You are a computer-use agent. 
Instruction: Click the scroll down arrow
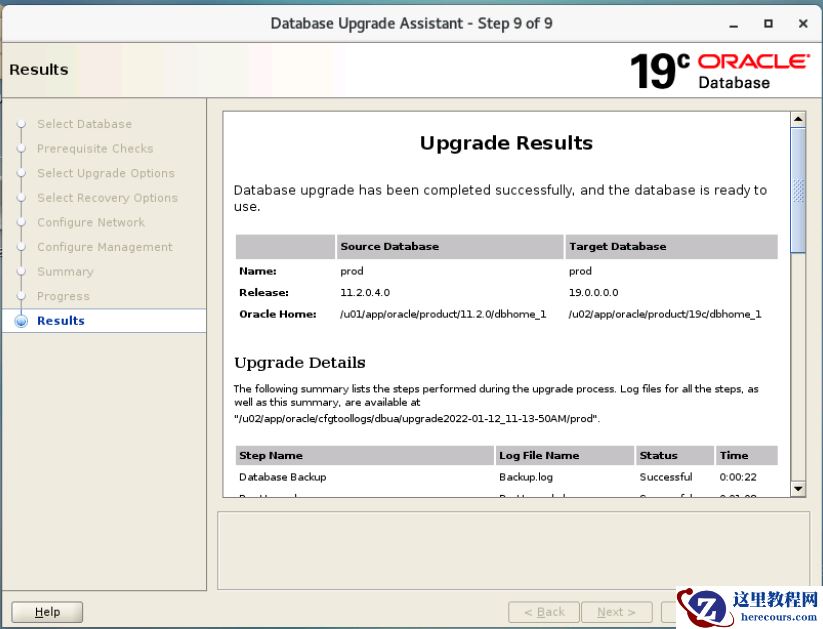tap(798, 489)
